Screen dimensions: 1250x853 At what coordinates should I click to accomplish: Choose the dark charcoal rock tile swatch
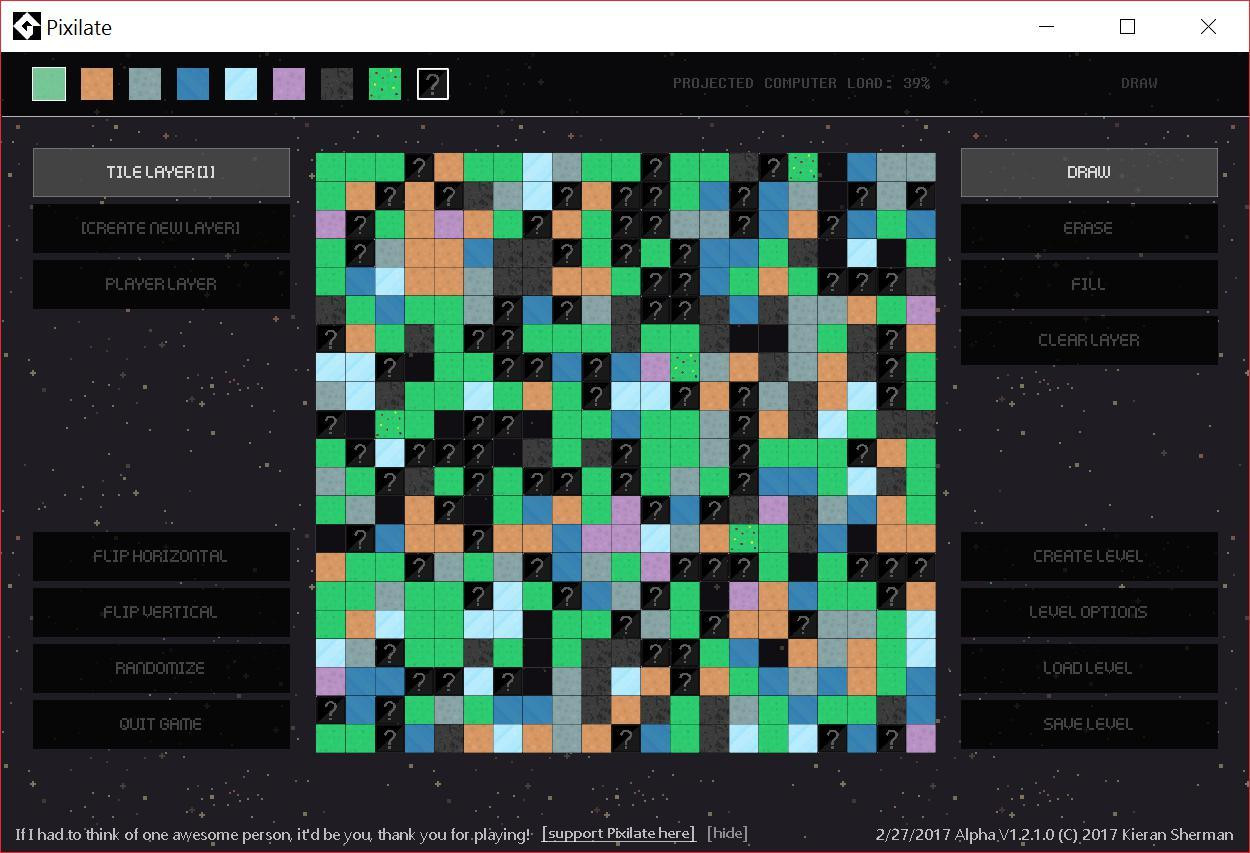coord(337,84)
